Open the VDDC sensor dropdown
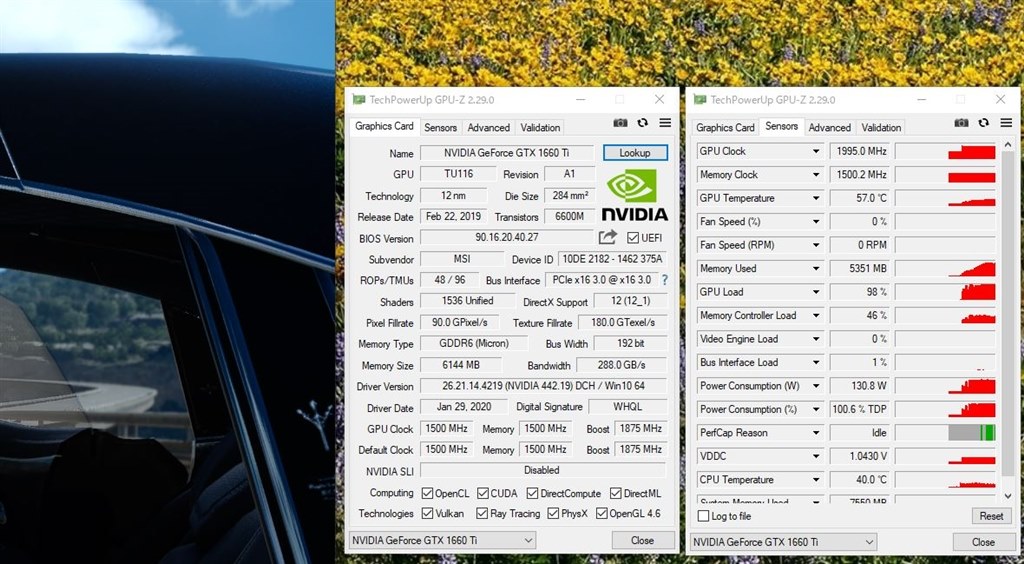The image size is (1024, 564). click(x=816, y=456)
